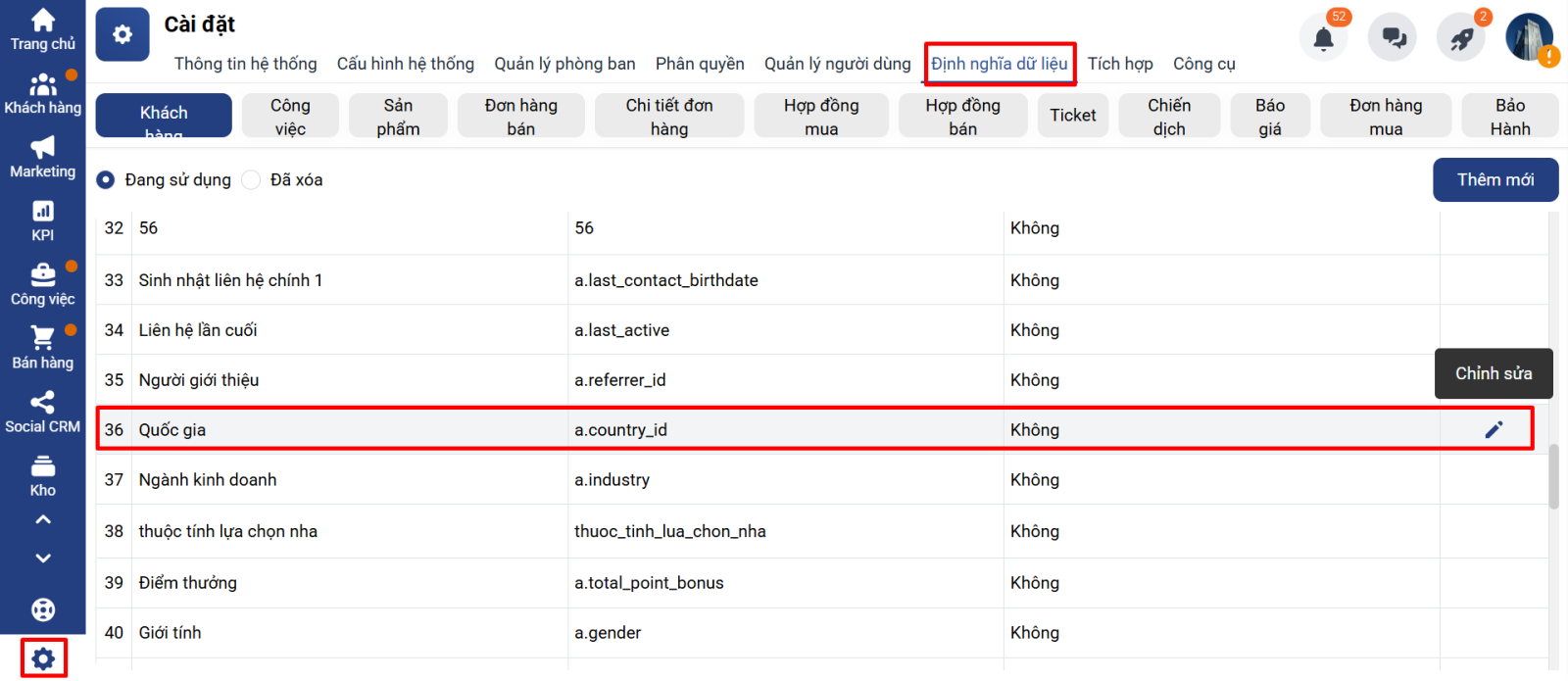Open the Social CRM share icon
1568x681 pixels.
pos(43,402)
